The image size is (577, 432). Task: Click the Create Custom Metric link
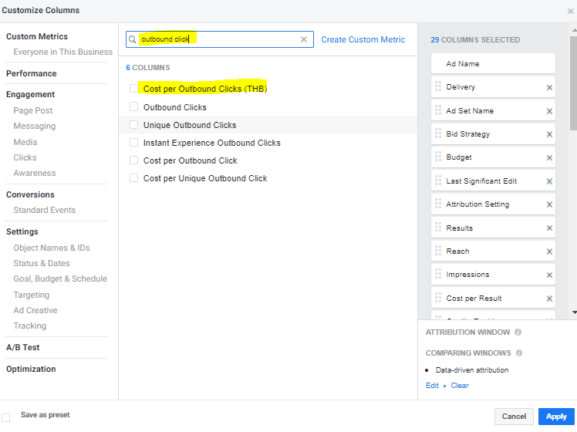(x=363, y=39)
